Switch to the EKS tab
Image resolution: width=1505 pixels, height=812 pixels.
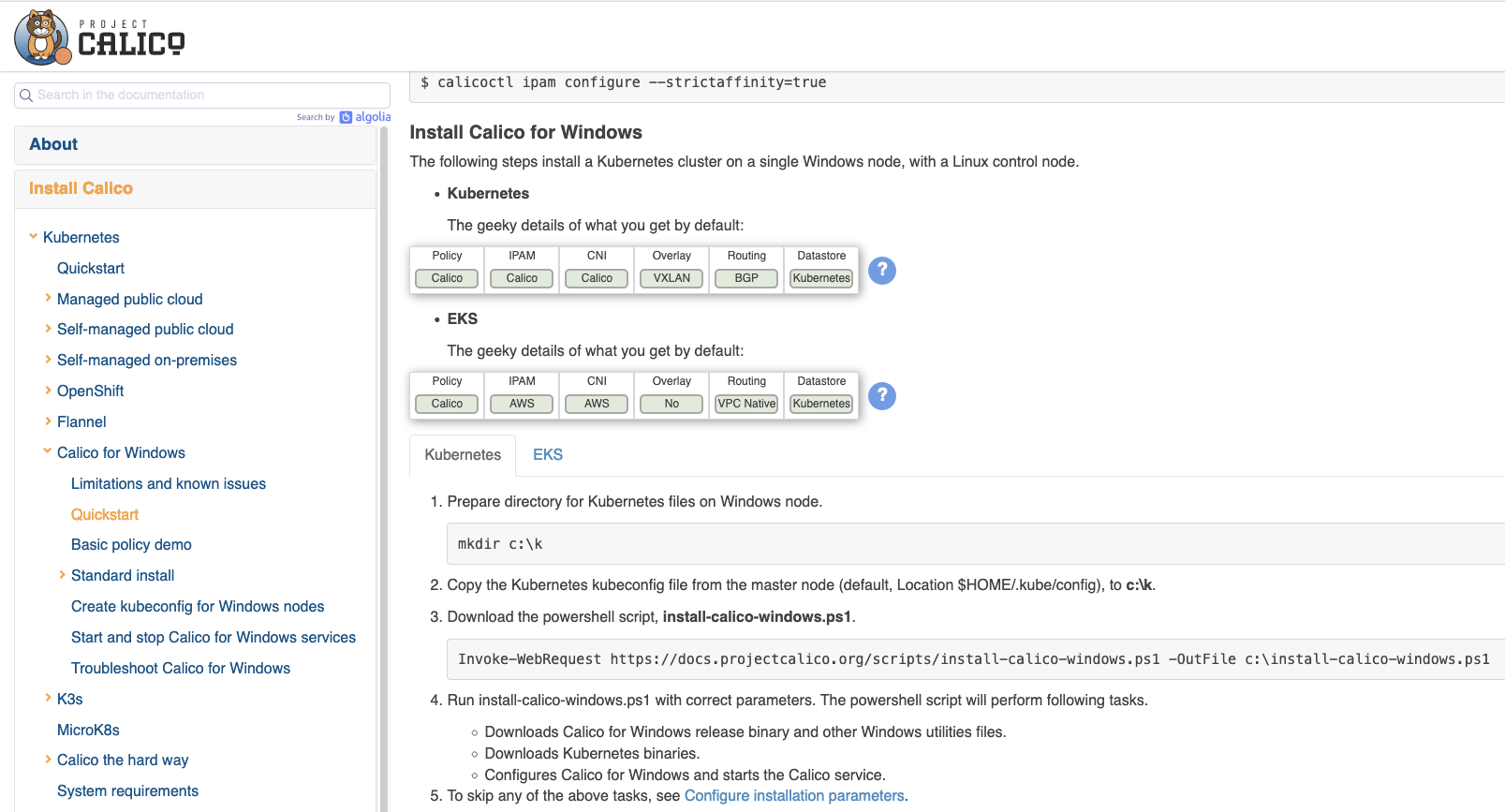548,455
